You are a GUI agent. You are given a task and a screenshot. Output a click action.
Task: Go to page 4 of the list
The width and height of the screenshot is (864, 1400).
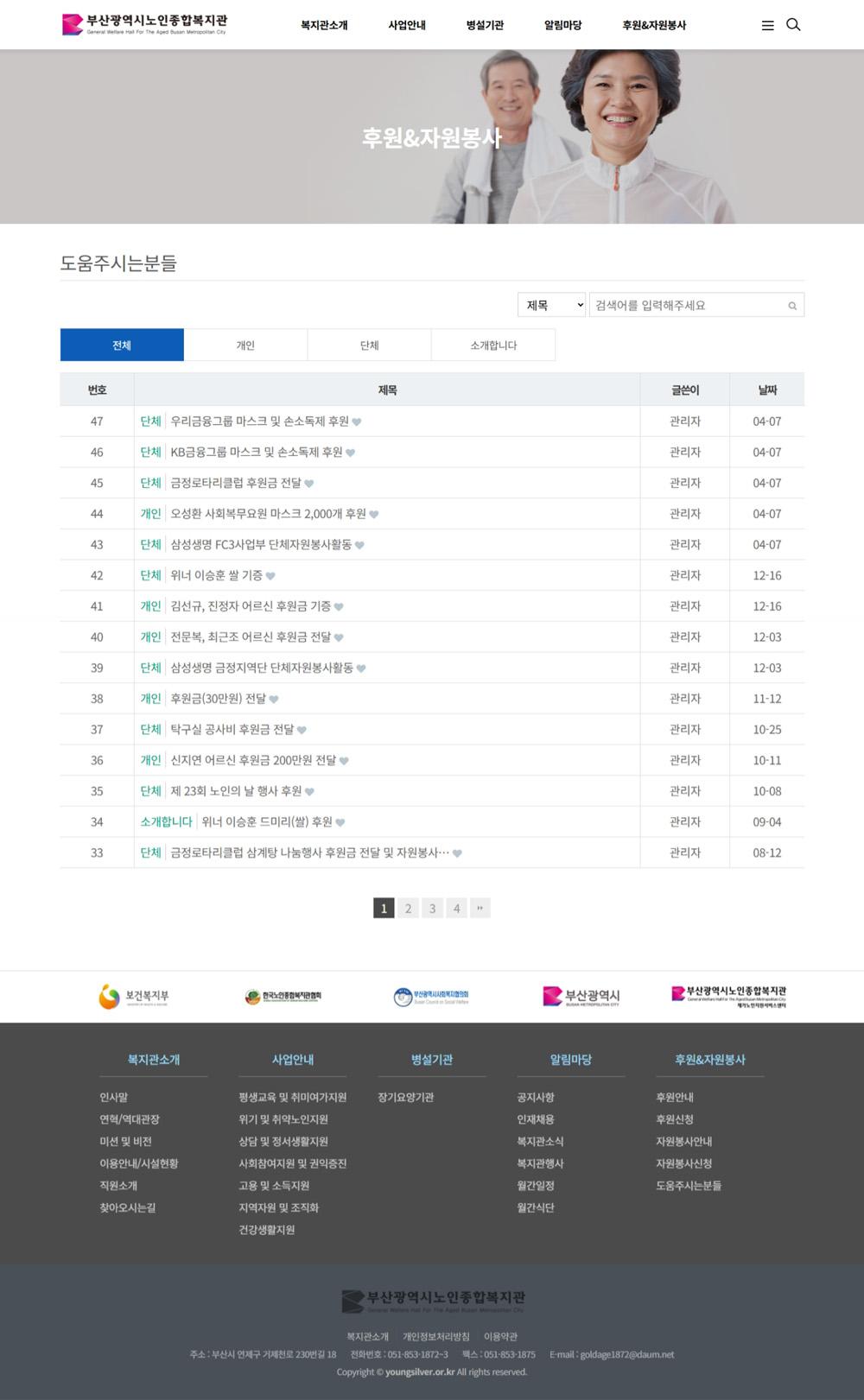(x=456, y=908)
